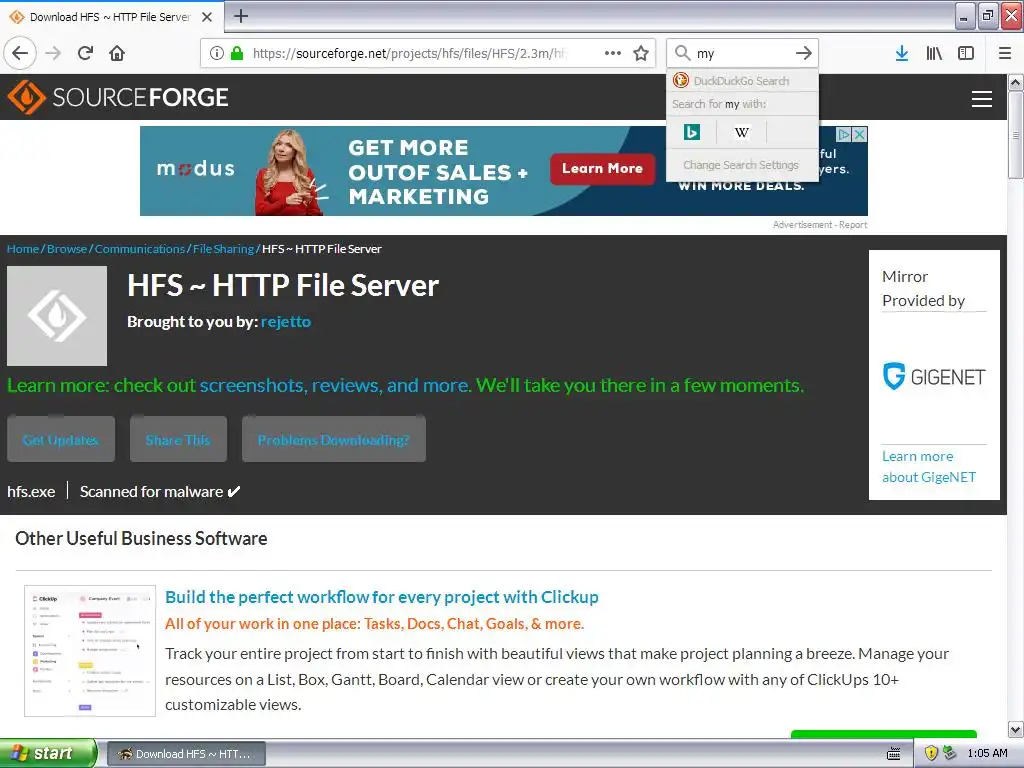Open the SourceForge site hamburger menu
This screenshot has width=1024, height=768.
coord(982,99)
